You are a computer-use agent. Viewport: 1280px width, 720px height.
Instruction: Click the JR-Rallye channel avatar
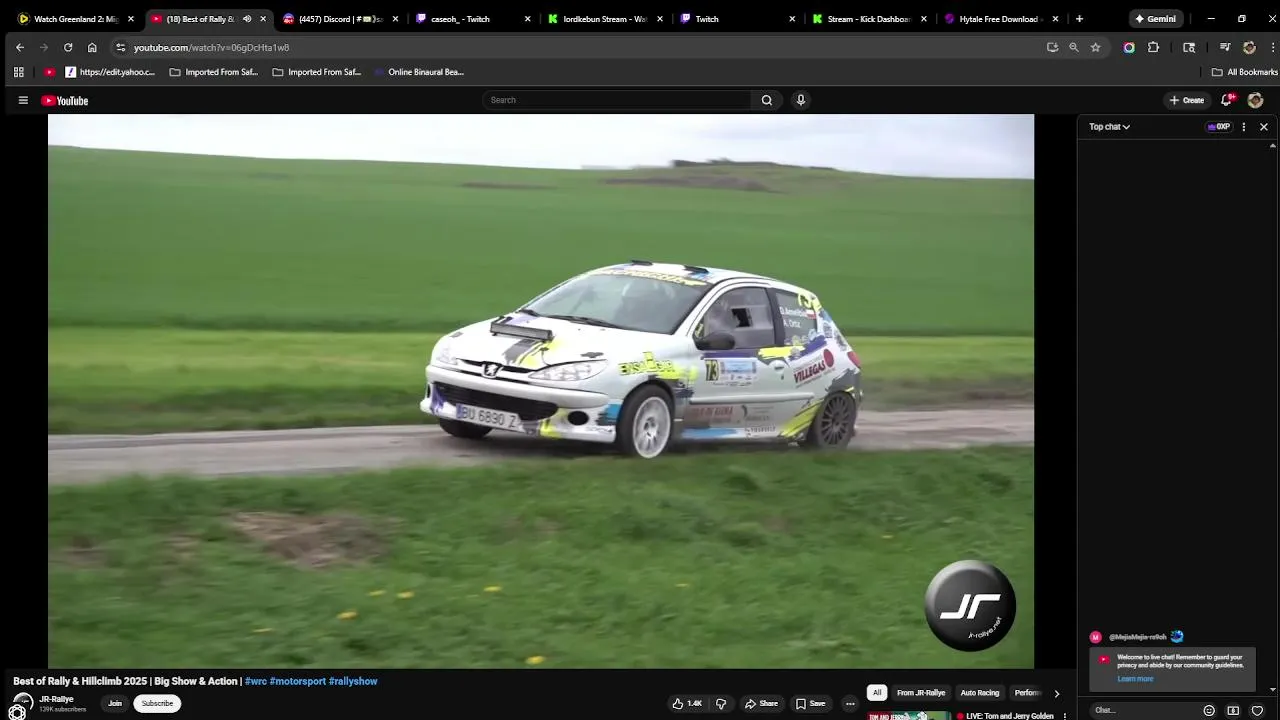[x=23, y=703]
